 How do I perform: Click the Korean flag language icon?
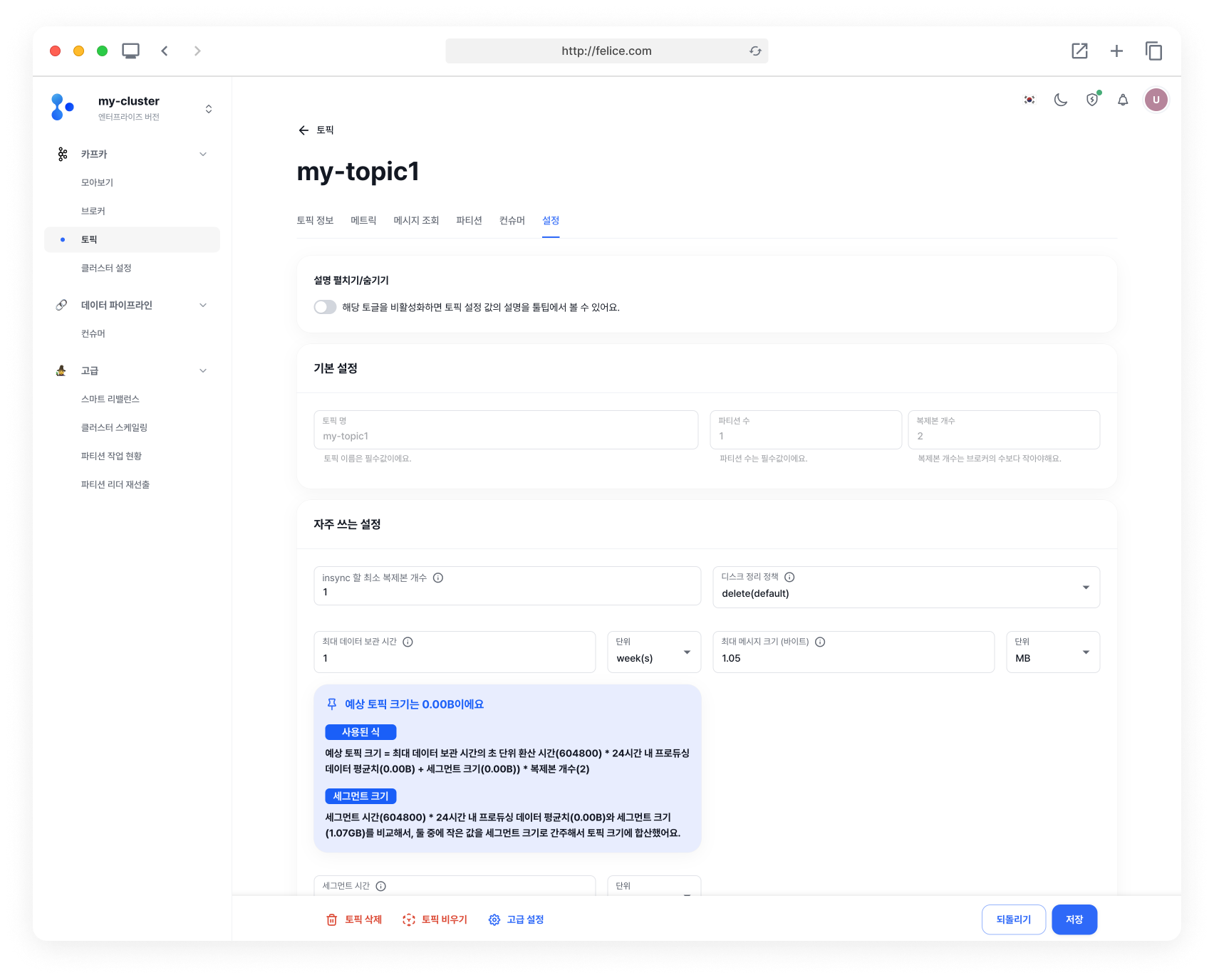click(x=1029, y=100)
